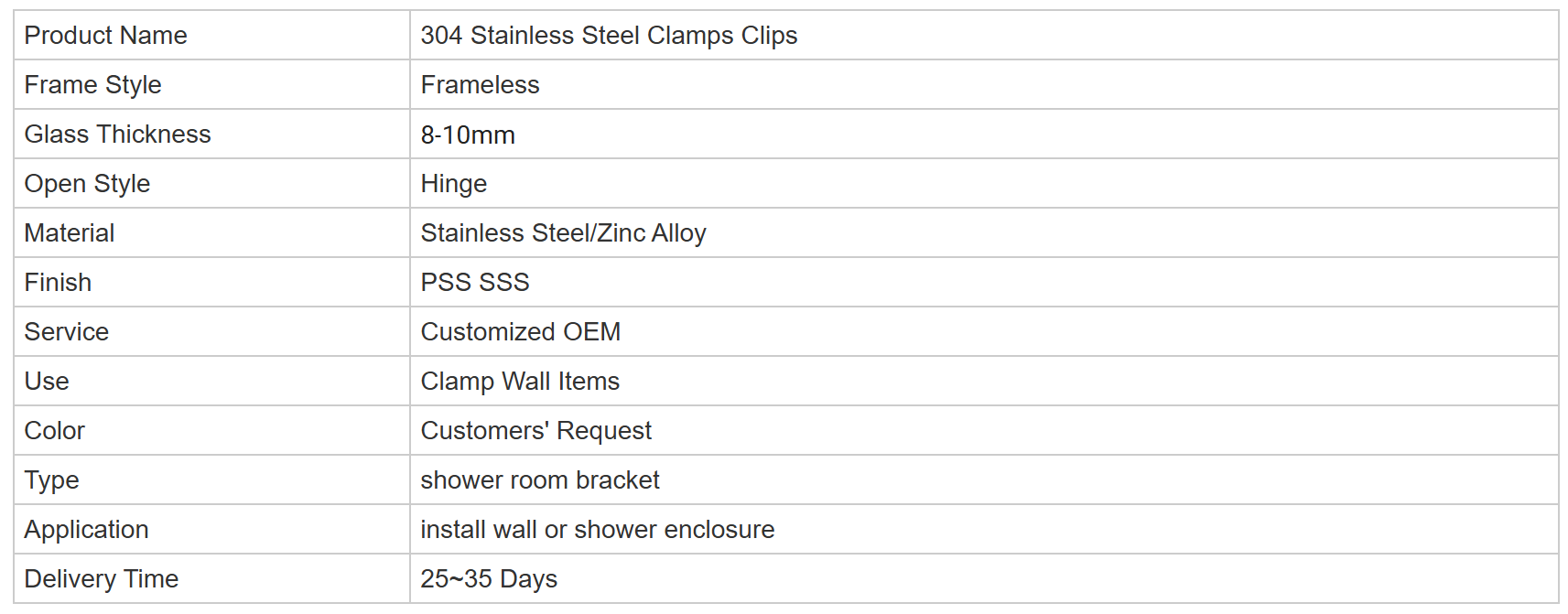Select the Stainless Steel/Zinc Alloy text
The image size is (1568, 614).
coord(563,233)
